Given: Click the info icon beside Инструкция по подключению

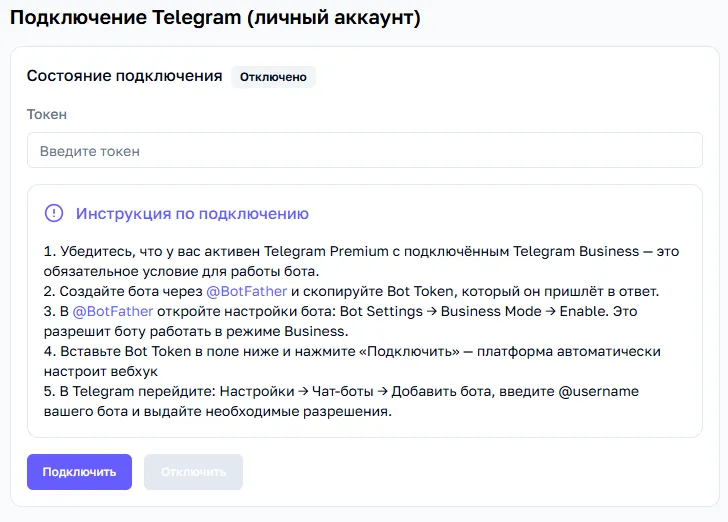Looking at the screenshot, I should [54, 213].
